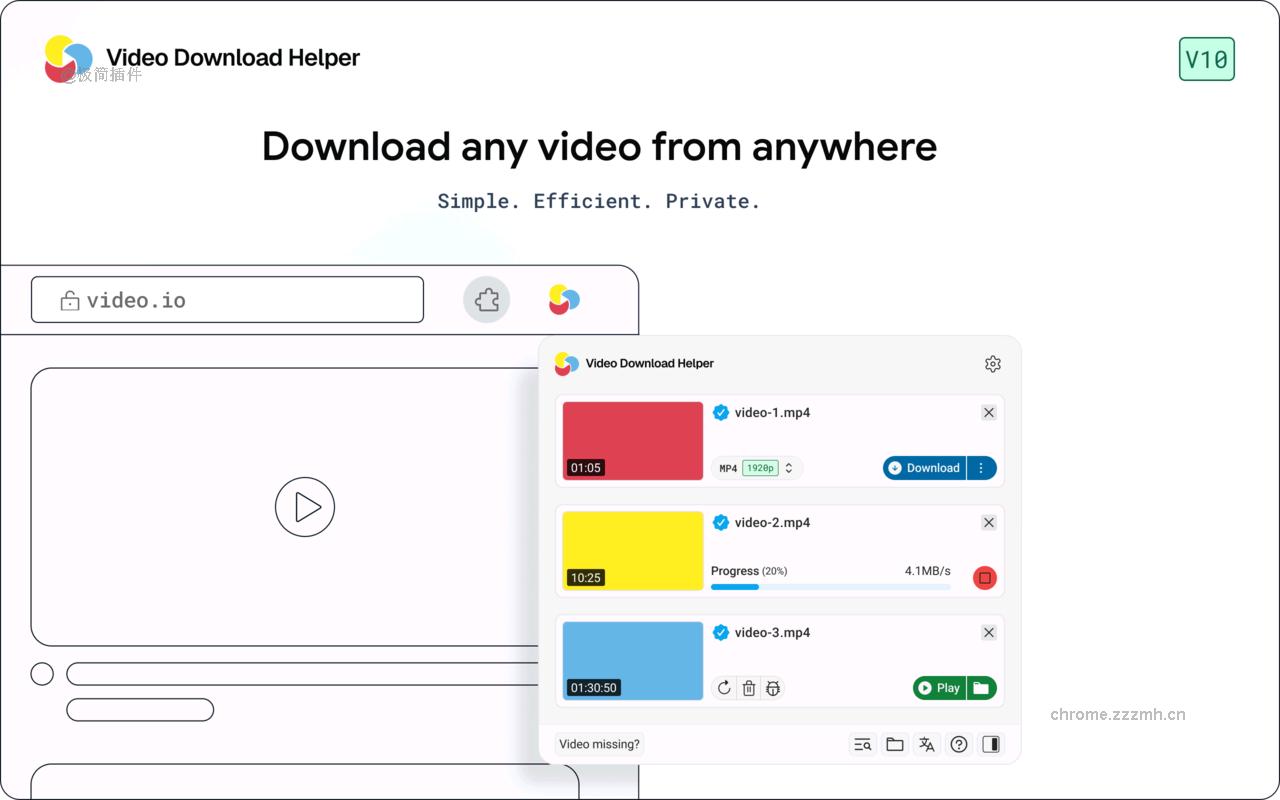The width and height of the screenshot is (1280, 800).
Task: Click the video.io address bar
Action: 227,300
